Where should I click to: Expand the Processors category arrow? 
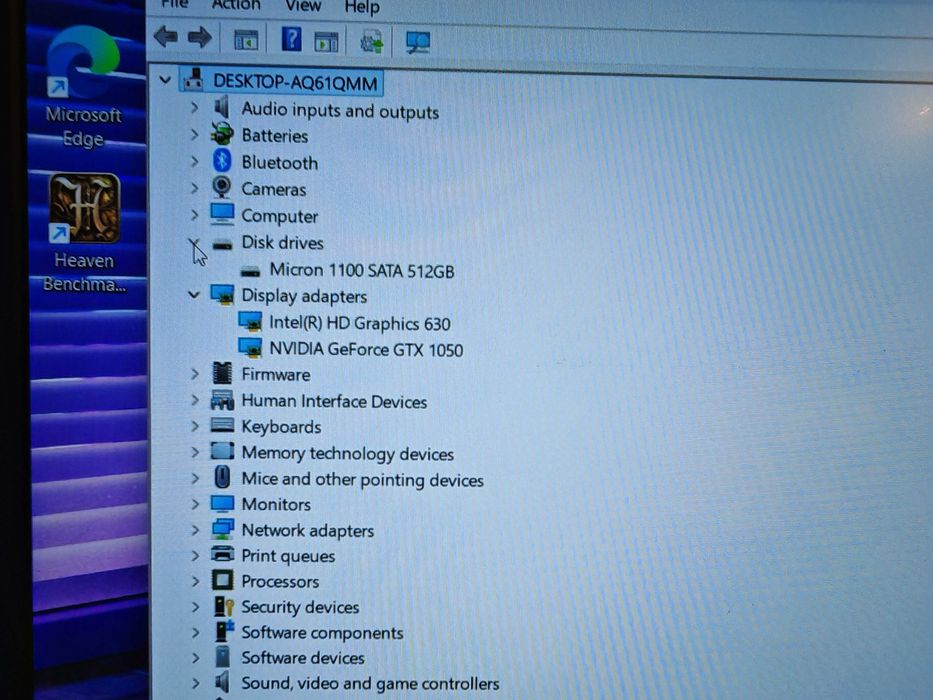(x=195, y=581)
